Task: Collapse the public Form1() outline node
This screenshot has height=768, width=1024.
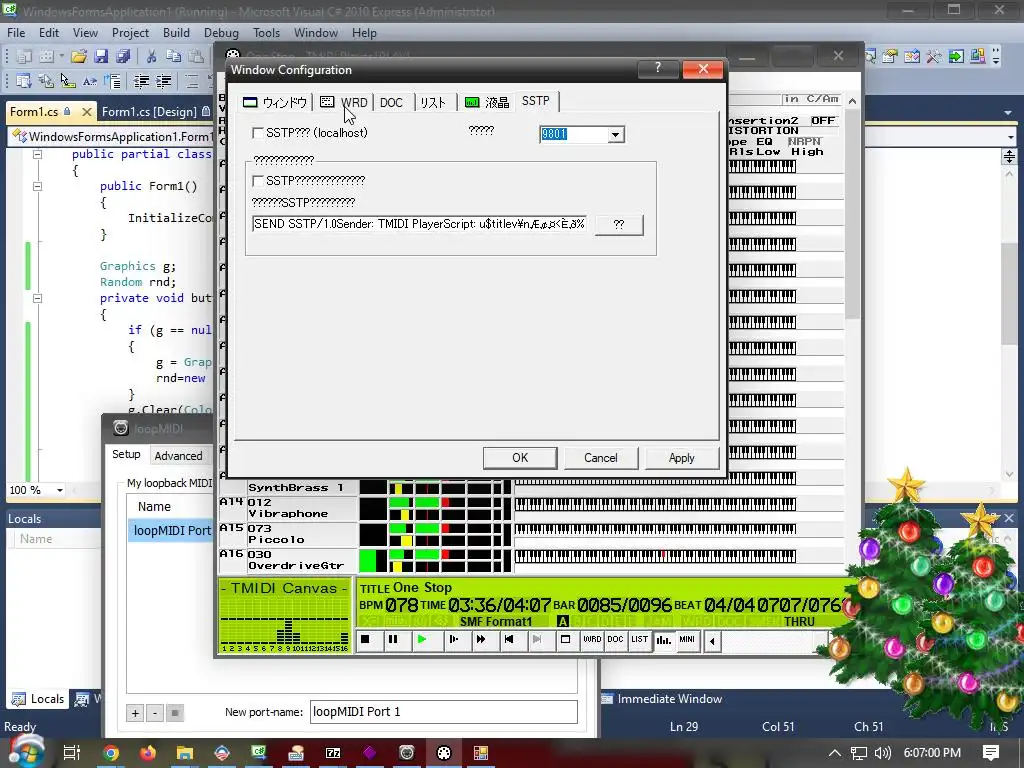Action: coord(37,186)
